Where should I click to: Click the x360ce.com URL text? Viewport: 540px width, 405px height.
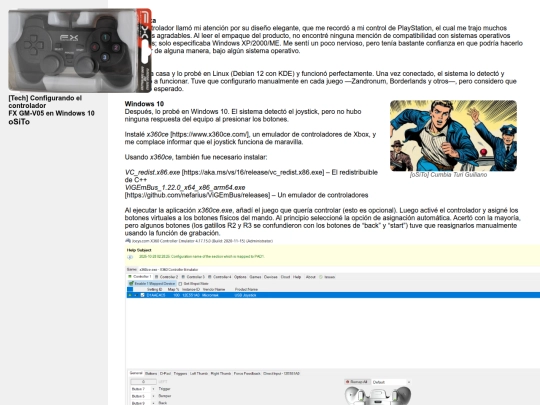pyautogui.click(x=209, y=134)
